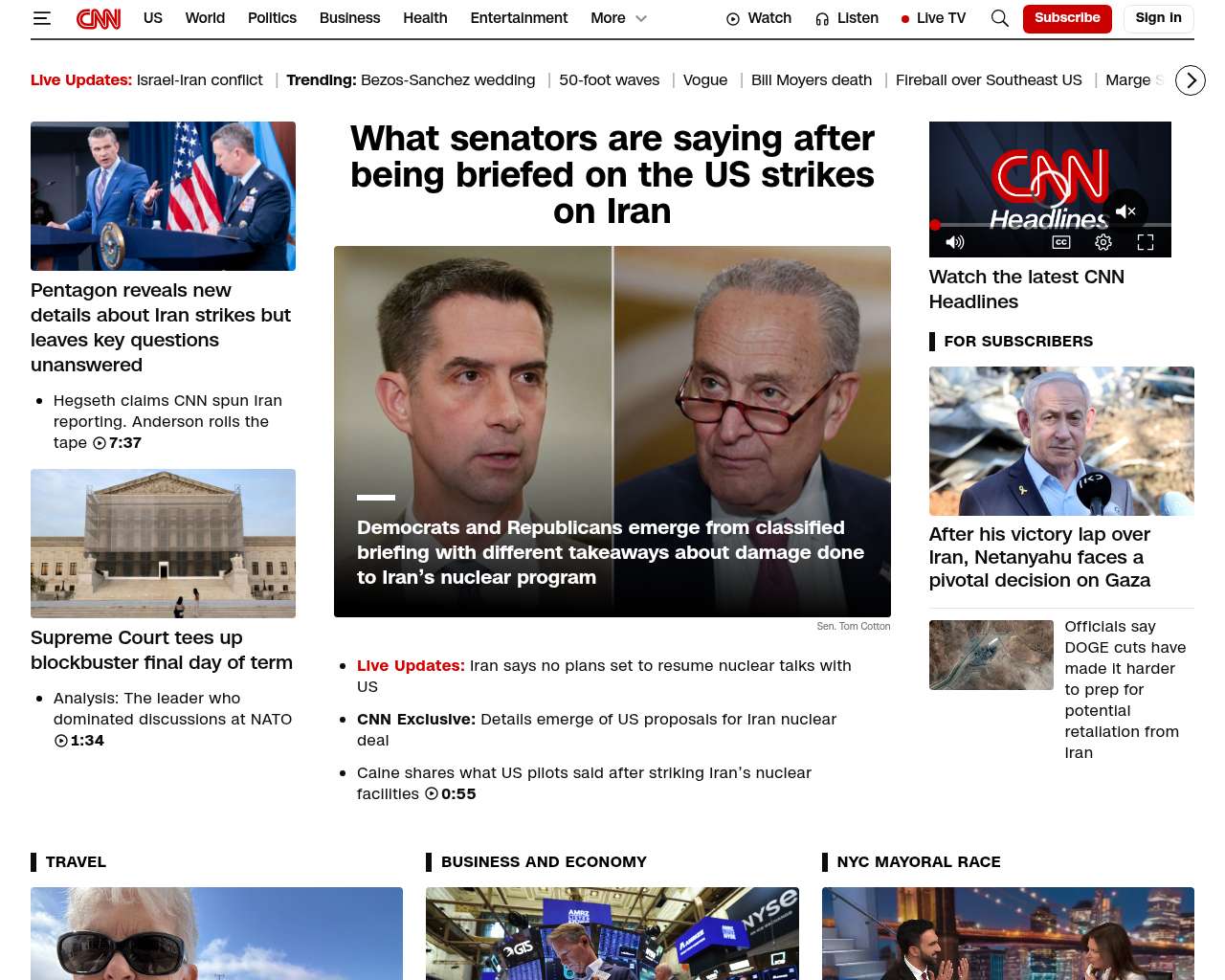Enter fullscreen on CNN Headlines video
1225x980 pixels.
pyautogui.click(x=1146, y=242)
